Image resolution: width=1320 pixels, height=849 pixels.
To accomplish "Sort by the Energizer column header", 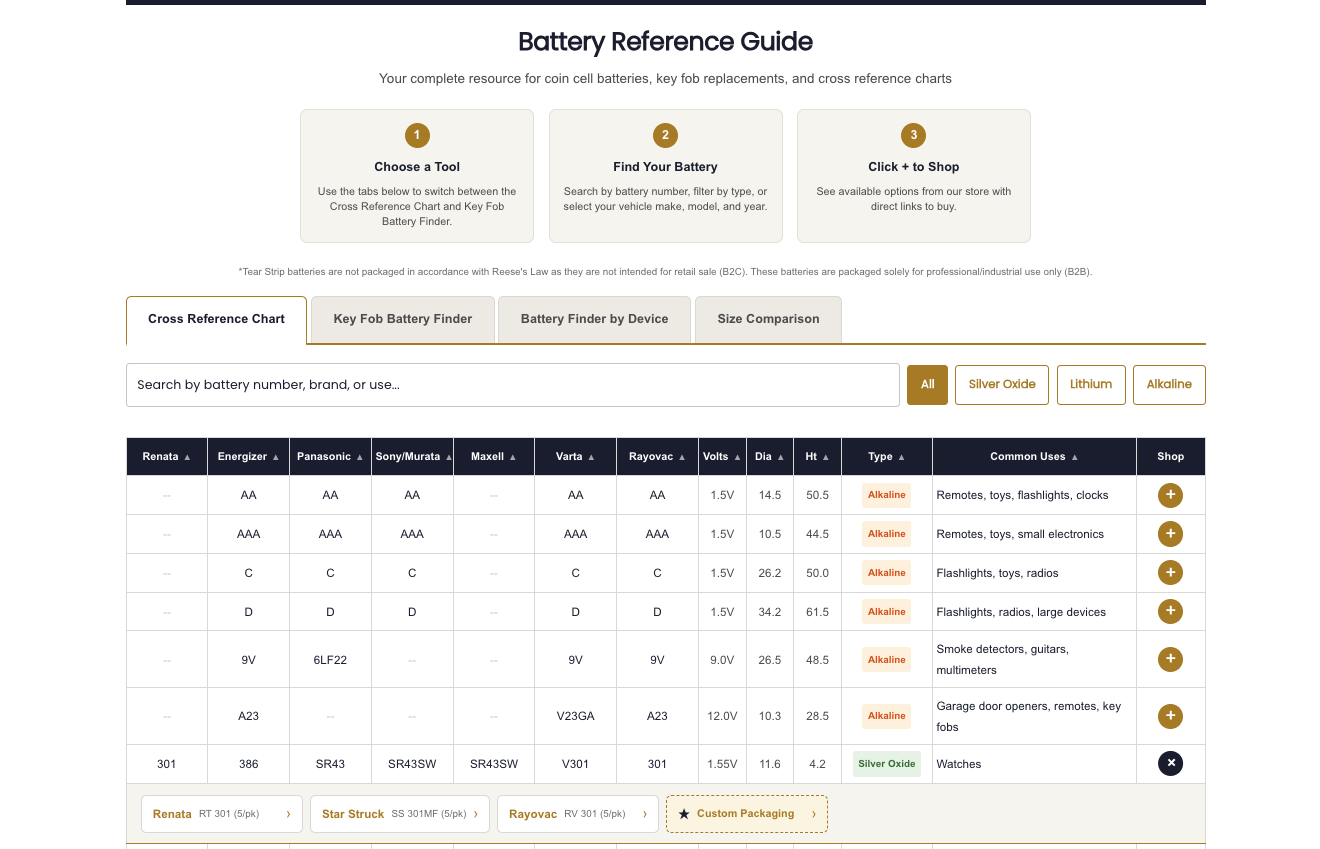I will (x=249, y=456).
